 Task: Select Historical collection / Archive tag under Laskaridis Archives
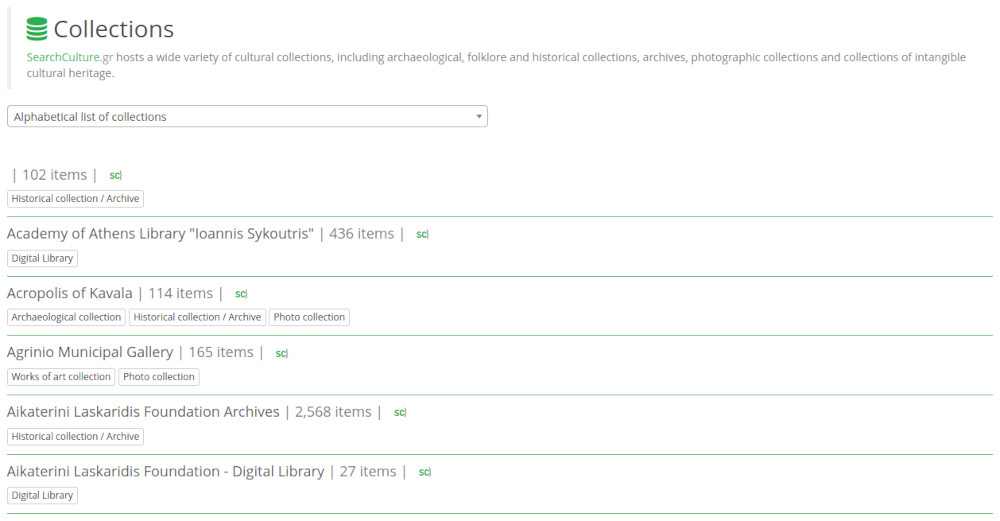75,436
